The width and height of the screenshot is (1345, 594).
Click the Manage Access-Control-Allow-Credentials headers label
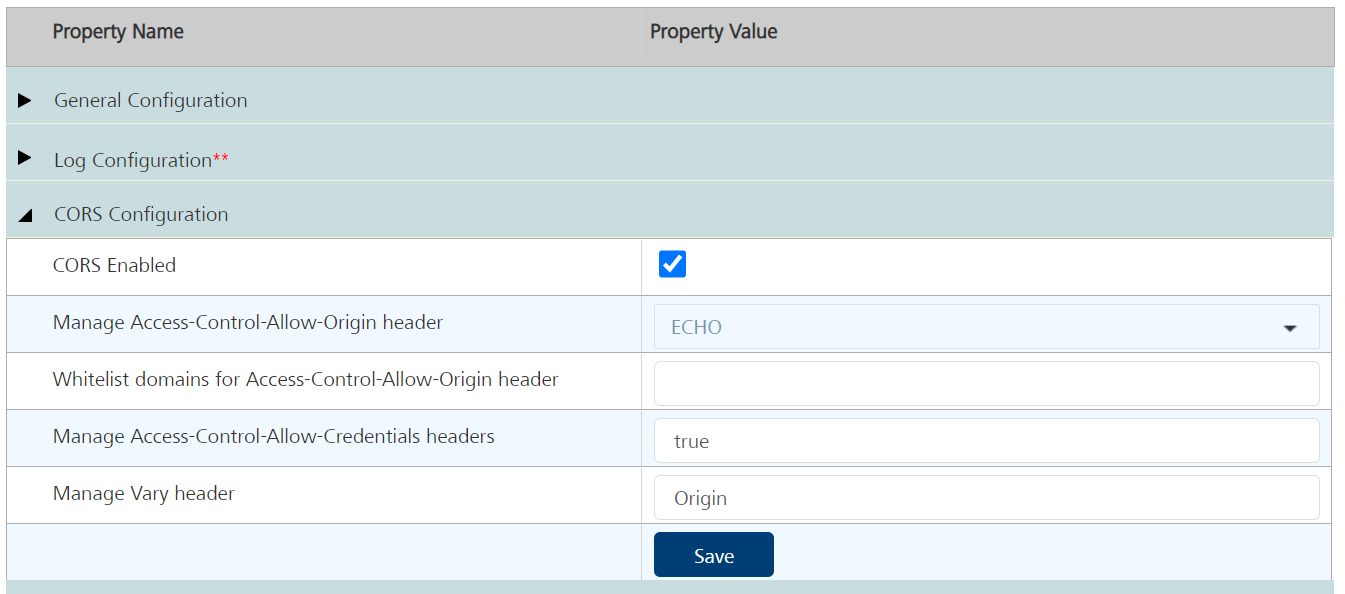tap(273, 436)
